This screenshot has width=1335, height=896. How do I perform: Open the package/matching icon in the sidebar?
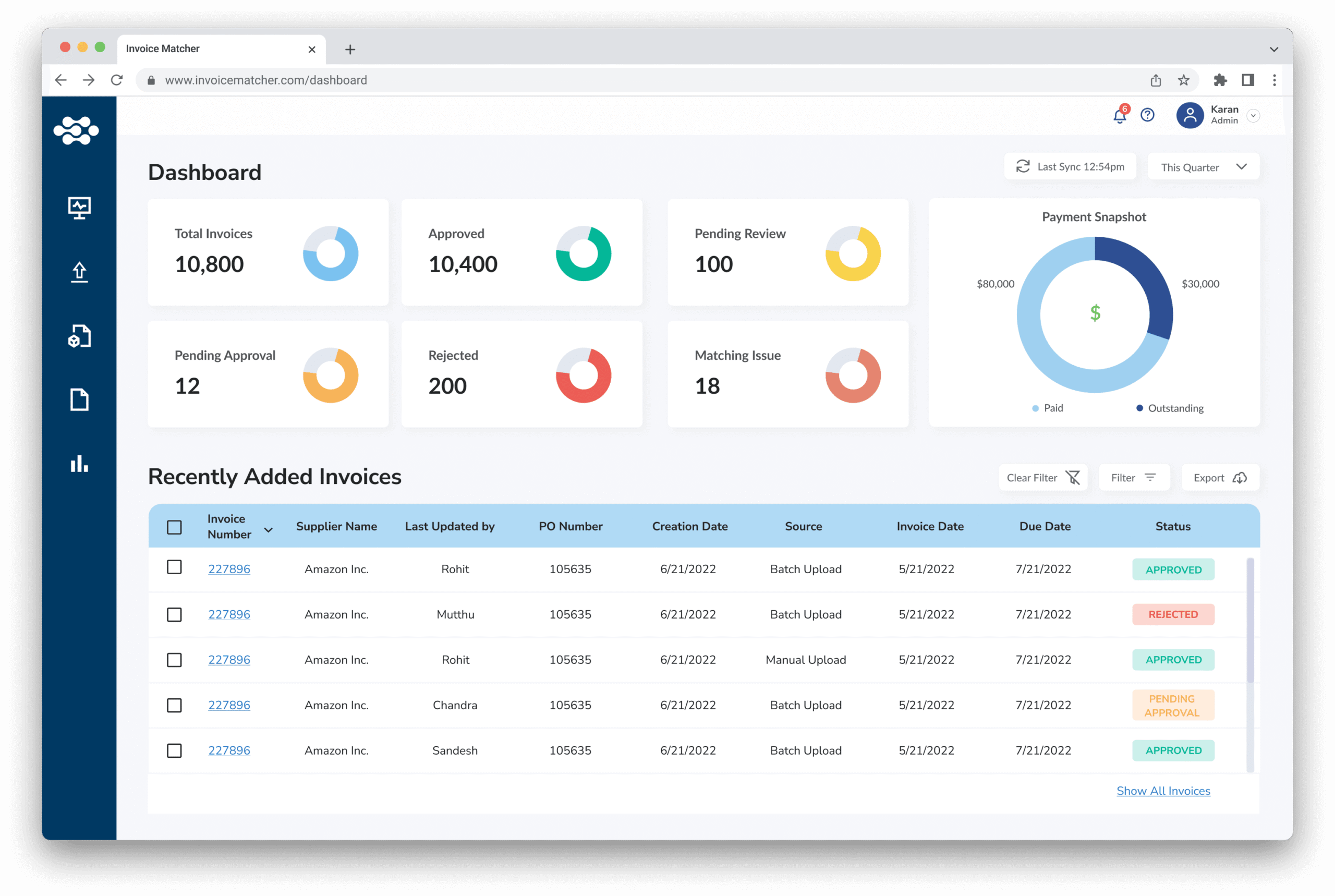[79, 336]
